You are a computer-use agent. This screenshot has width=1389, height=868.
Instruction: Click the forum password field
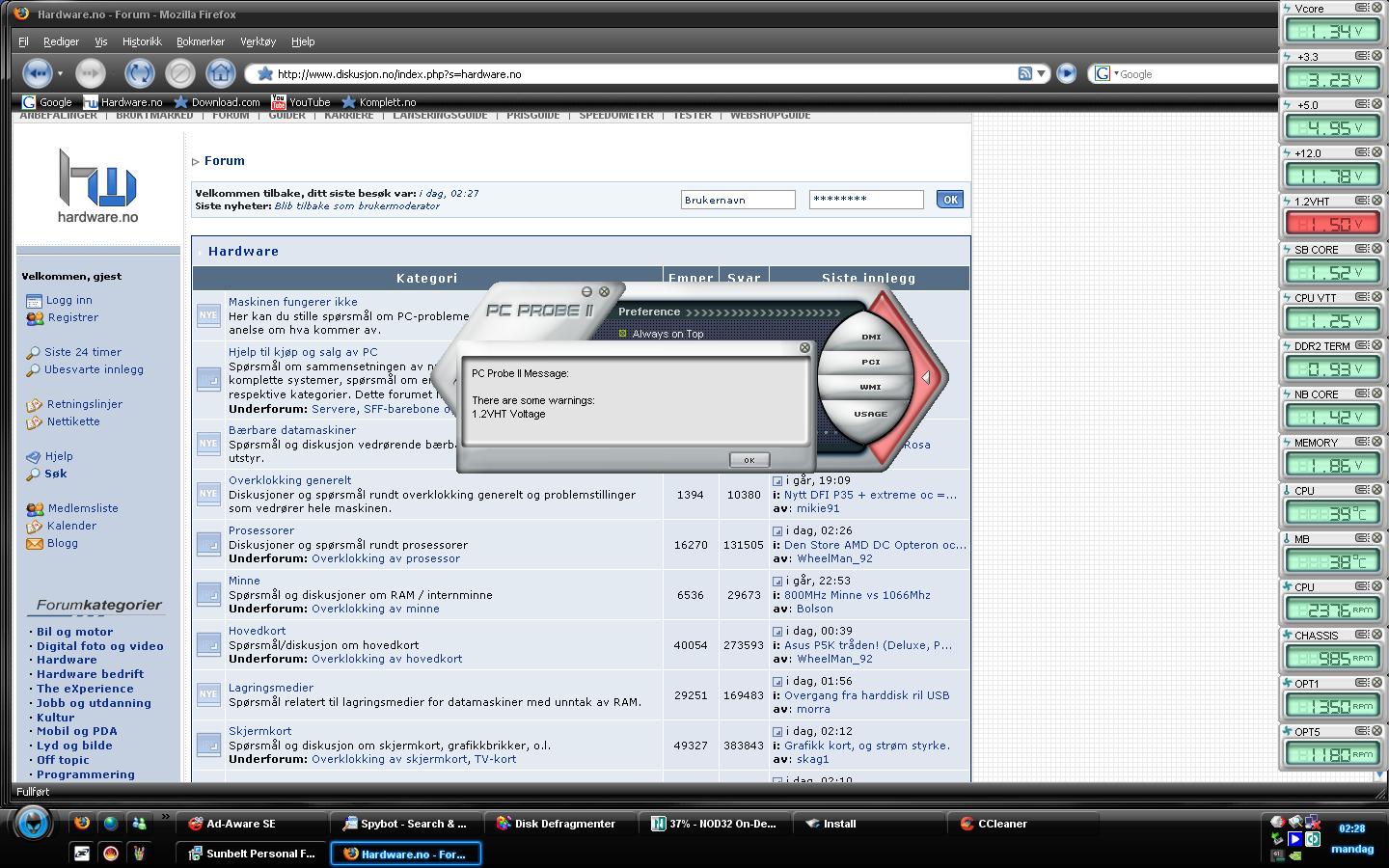(866, 200)
